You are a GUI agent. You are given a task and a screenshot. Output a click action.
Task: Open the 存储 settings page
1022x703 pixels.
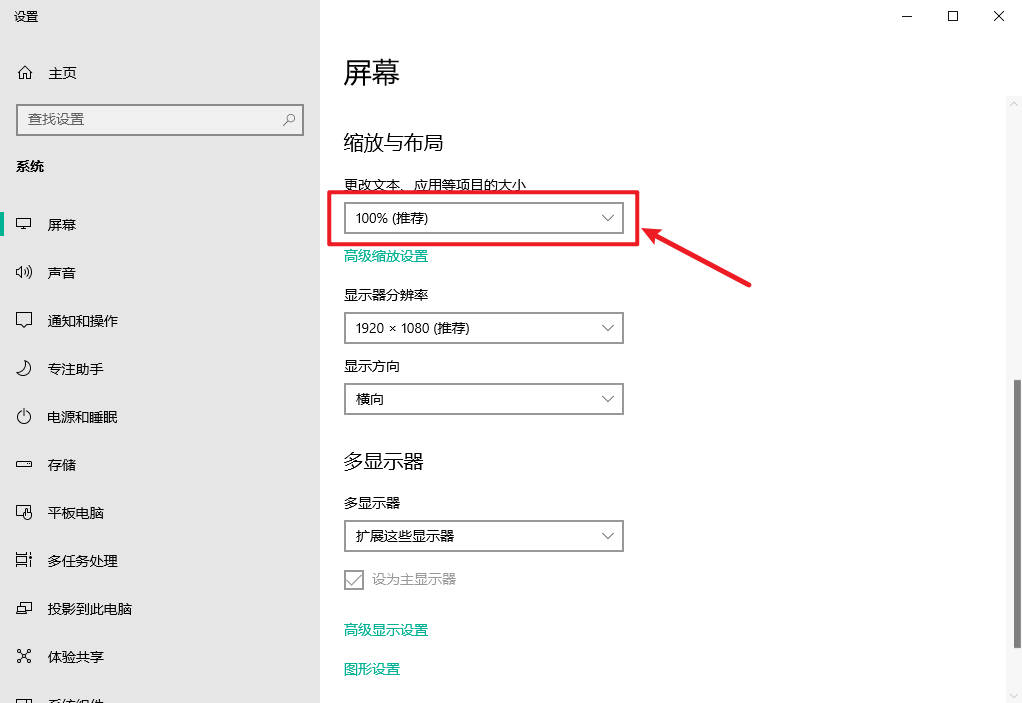[x=62, y=465]
